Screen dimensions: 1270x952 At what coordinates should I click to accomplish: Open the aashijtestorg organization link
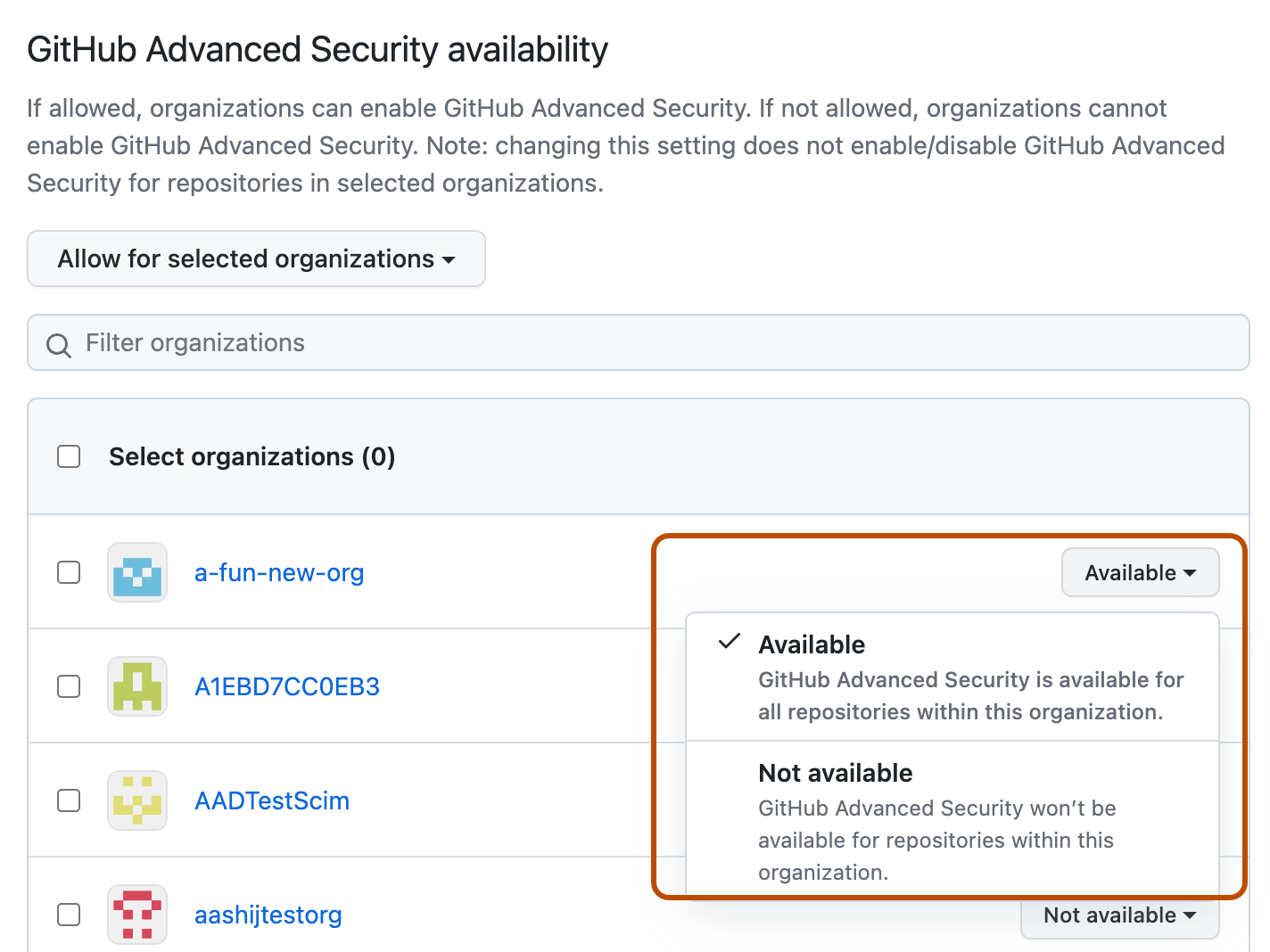pyautogui.click(x=268, y=915)
